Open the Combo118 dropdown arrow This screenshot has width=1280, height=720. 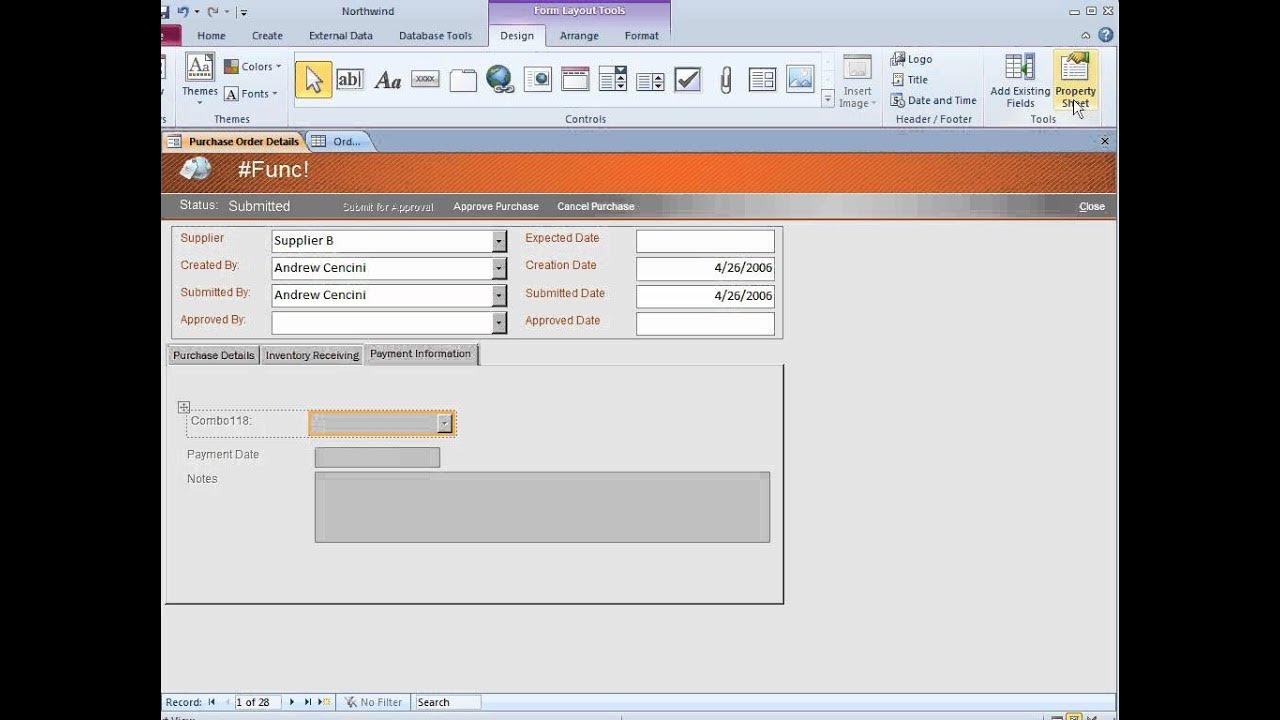(445, 424)
